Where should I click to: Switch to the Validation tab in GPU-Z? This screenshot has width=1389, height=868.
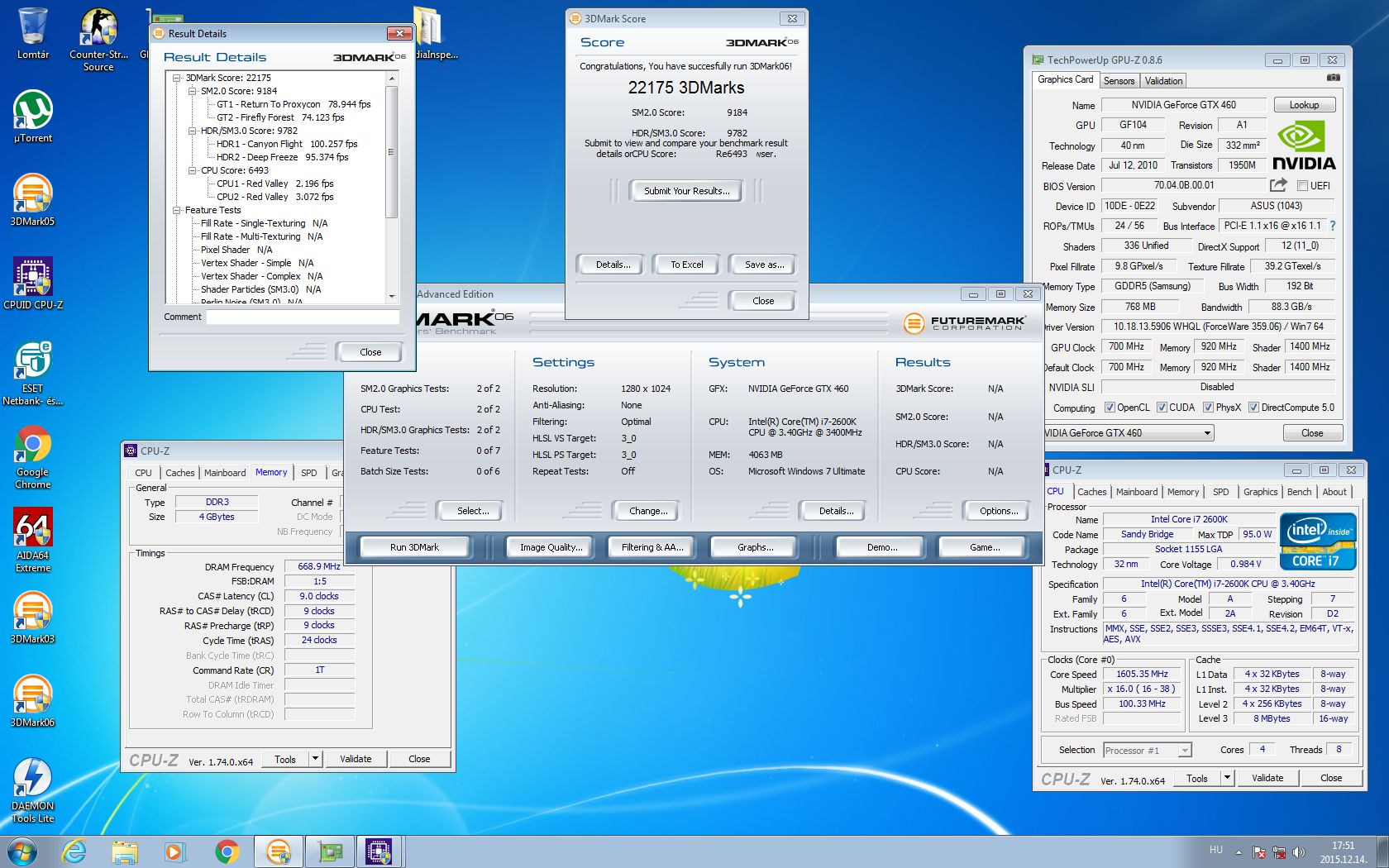click(1163, 81)
